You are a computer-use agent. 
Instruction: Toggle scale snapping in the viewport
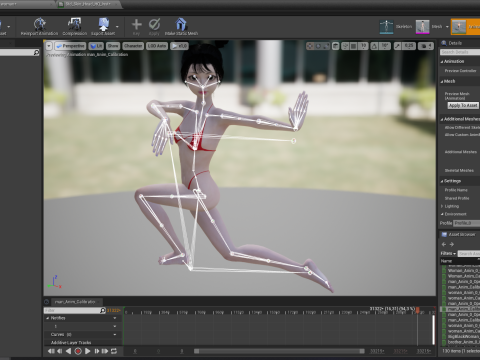point(398,46)
